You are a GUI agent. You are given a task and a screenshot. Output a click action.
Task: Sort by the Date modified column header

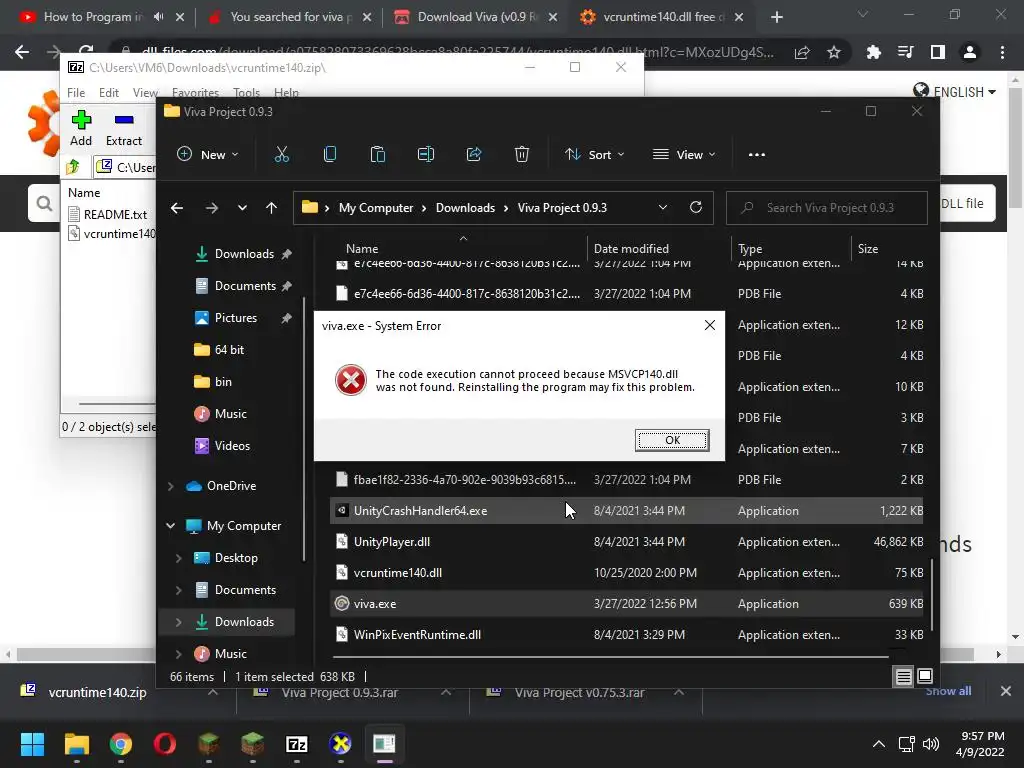[631, 249]
